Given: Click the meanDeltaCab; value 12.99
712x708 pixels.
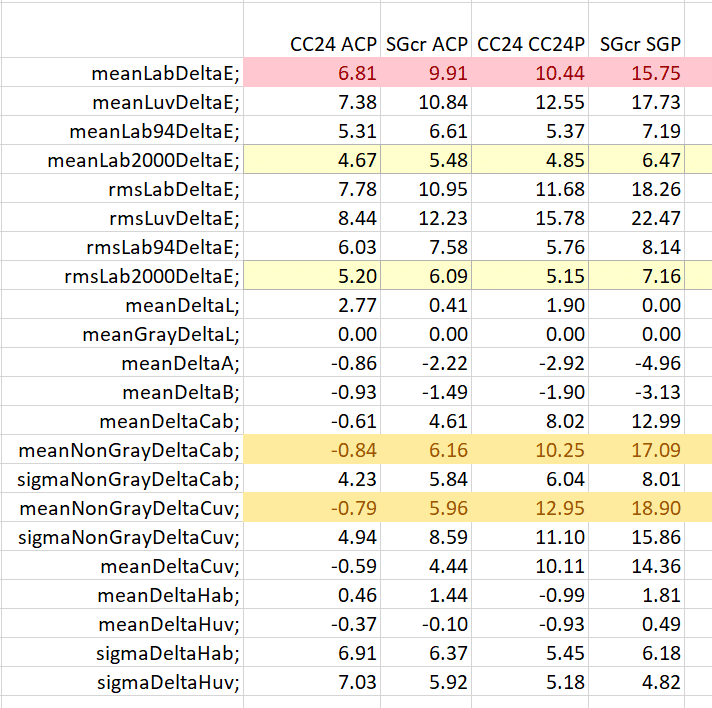Looking at the screenshot, I should tap(636, 421).
